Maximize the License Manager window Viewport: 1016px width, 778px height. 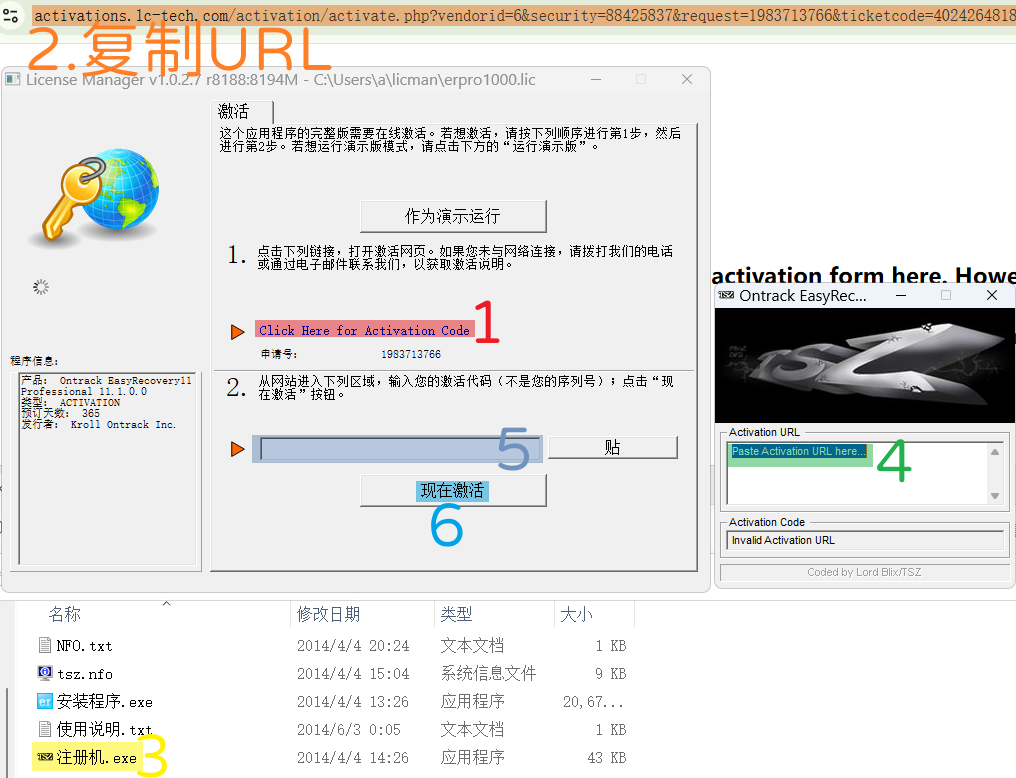pyautogui.click(x=641, y=79)
